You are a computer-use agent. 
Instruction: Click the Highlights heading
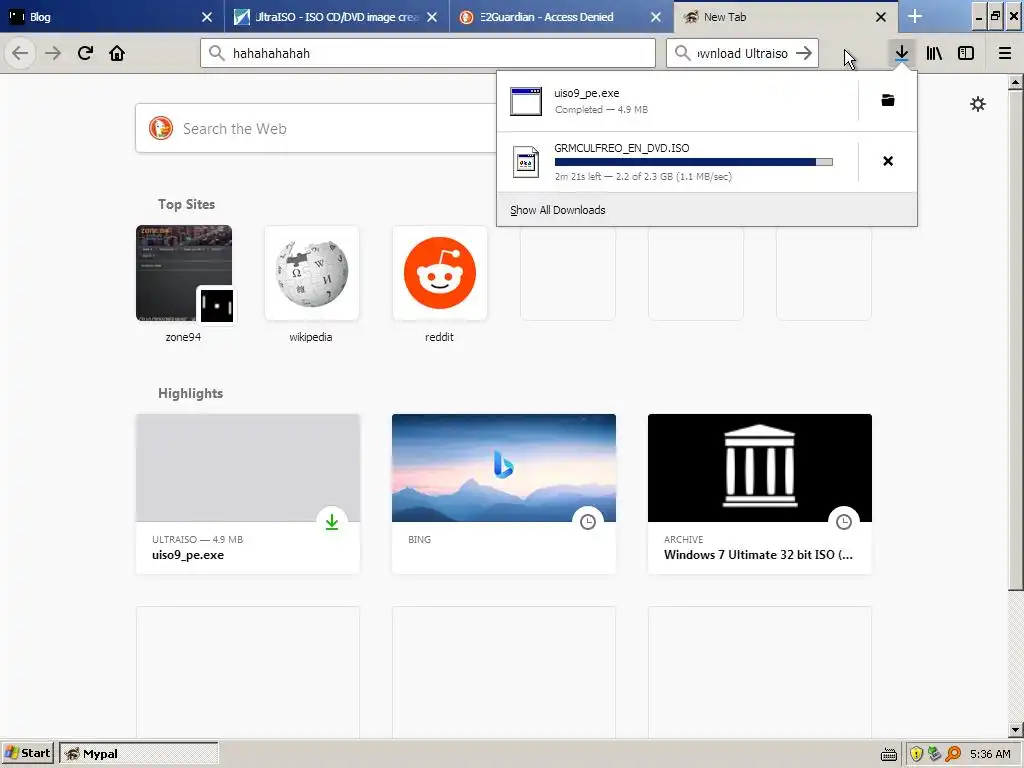pos(191,393)
